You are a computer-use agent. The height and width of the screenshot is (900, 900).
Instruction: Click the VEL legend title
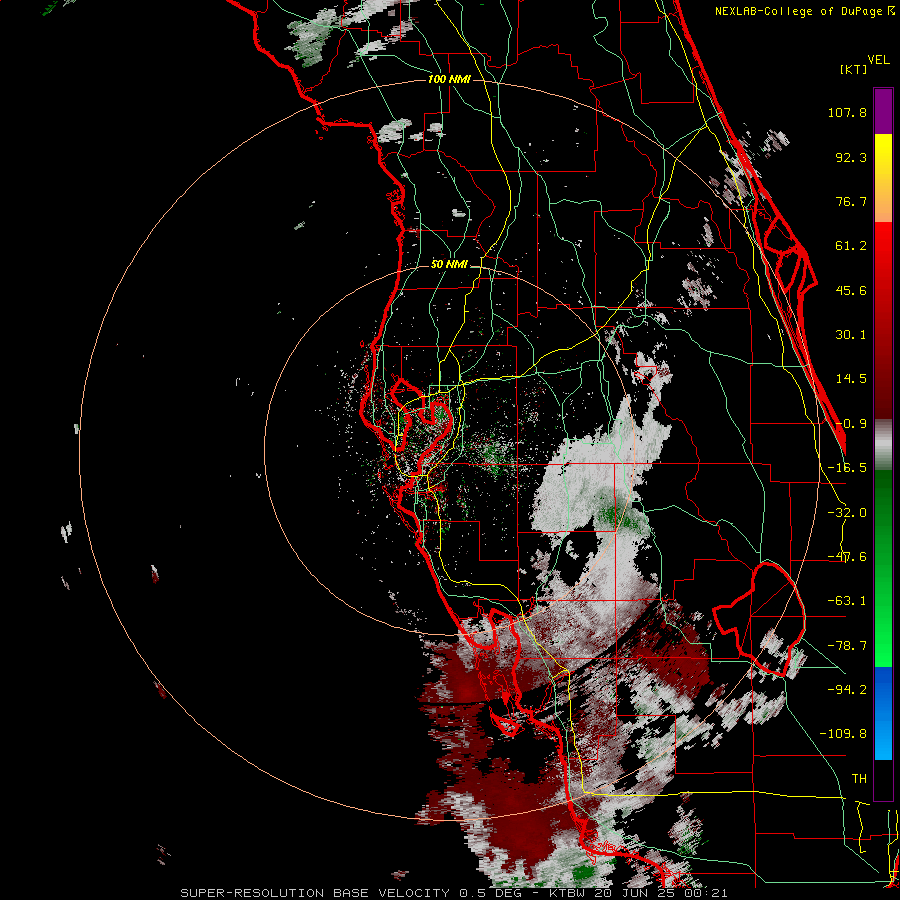878,60
